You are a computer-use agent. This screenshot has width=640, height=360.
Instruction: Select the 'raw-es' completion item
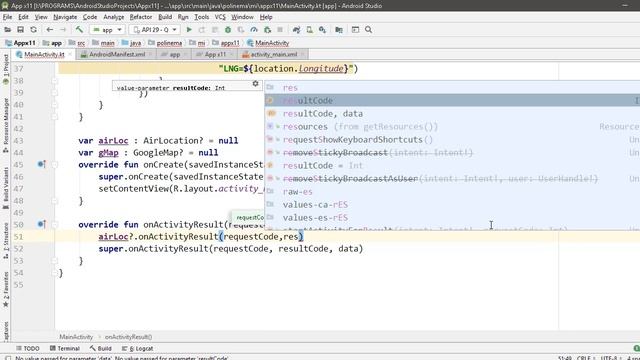click(x=452, y=191)
